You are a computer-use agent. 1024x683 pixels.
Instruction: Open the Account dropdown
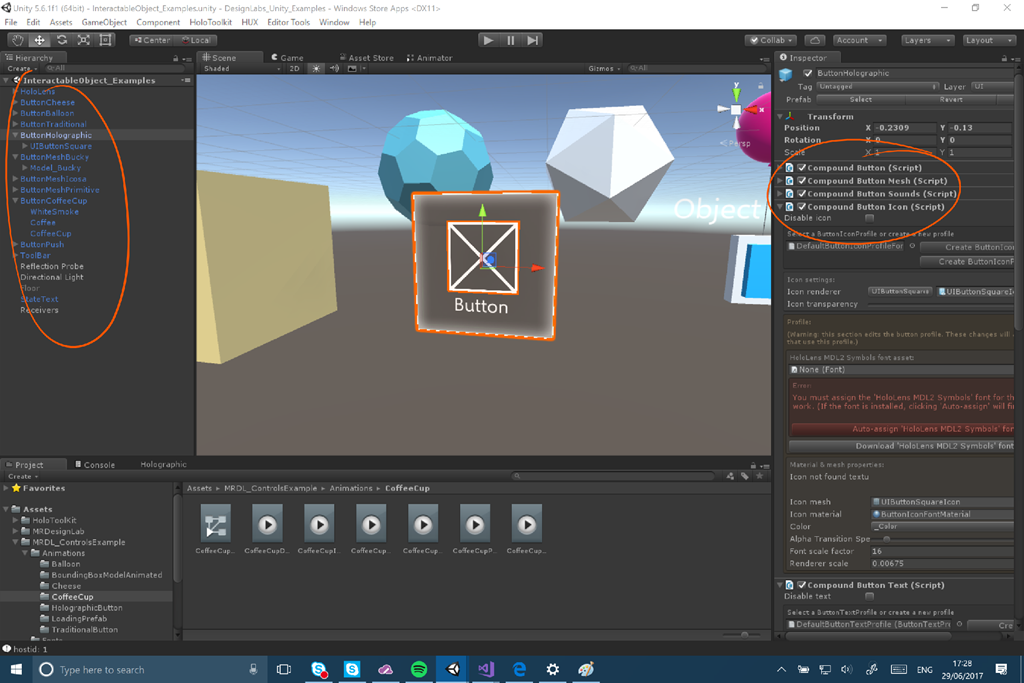pos(859,40)
